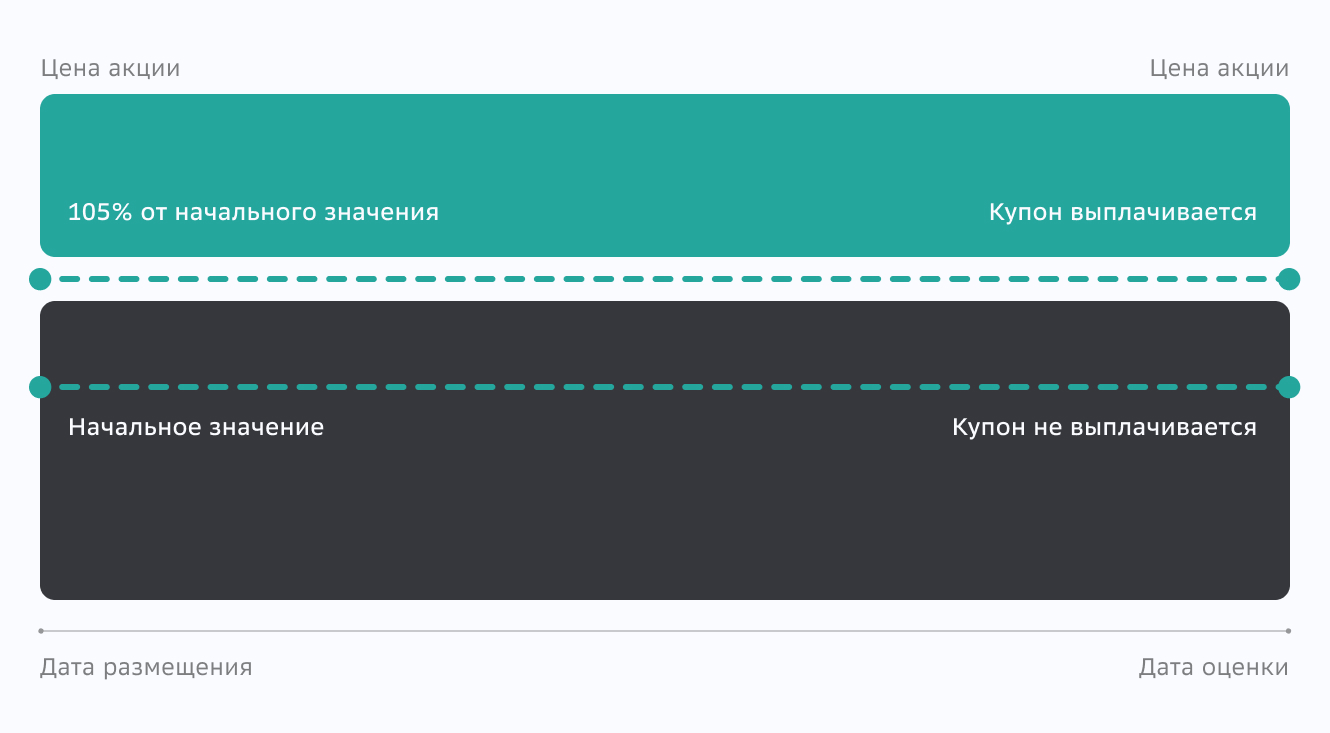Click the 'Дата оценки' axis label
The width and height of the screenshot is (1330, 733).
tap(1213, 667)
